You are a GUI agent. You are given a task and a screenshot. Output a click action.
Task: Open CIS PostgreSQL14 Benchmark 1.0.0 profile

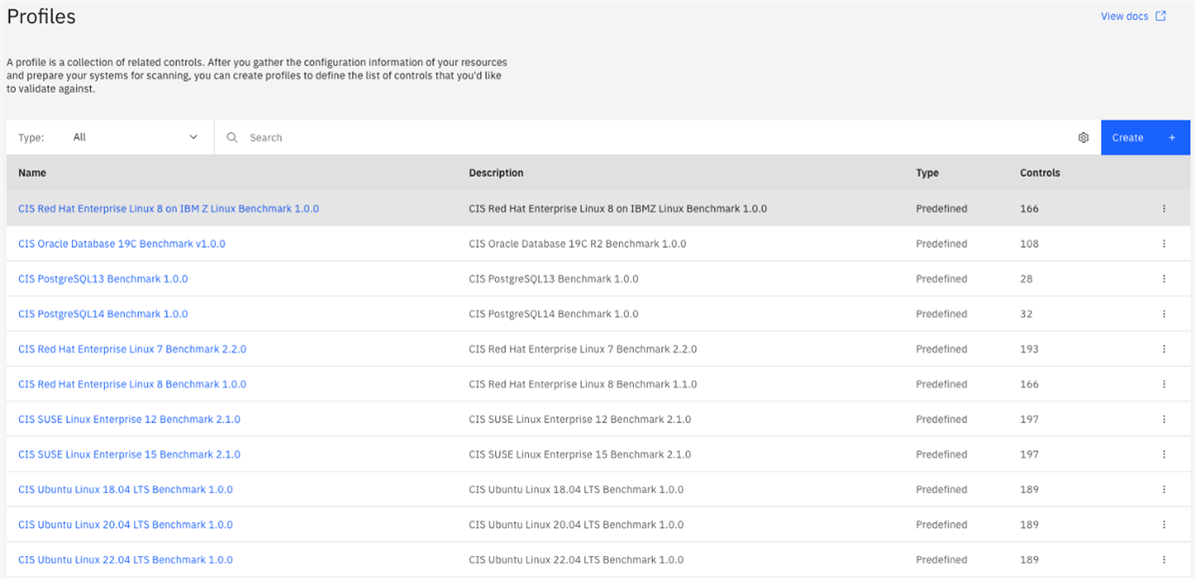[102, 313]
